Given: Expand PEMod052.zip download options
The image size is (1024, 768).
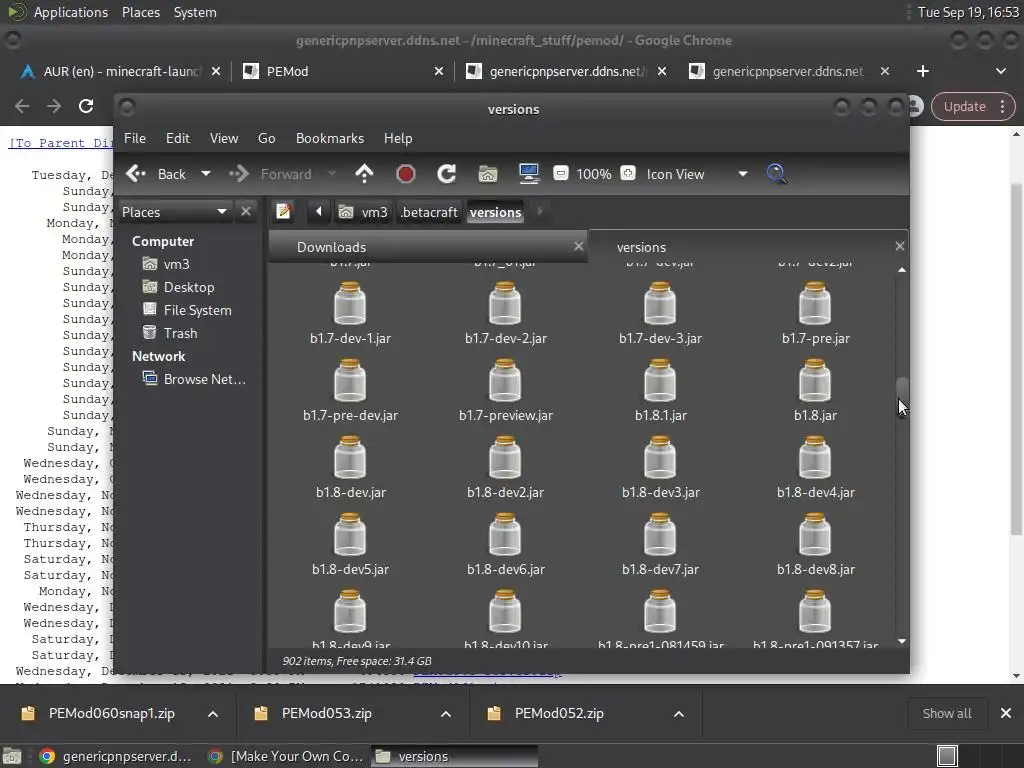Looking at the screenshot, I should click(679, 714).
